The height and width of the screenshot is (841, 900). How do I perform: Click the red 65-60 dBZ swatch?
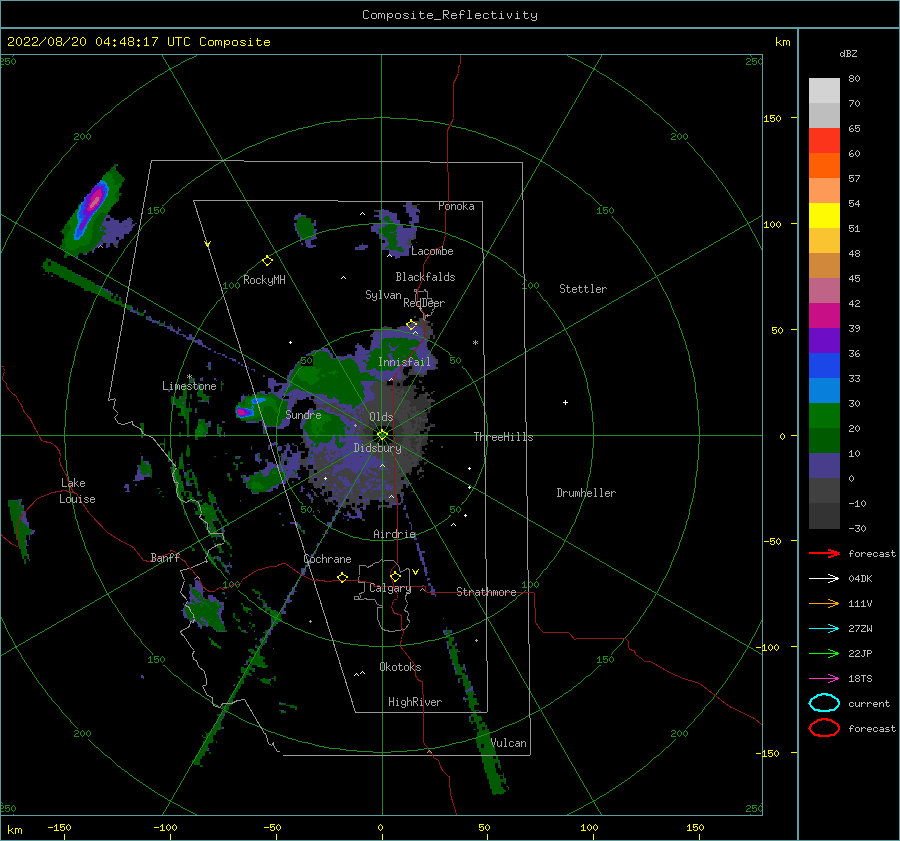pyautogui.click(x=824, y=141)
